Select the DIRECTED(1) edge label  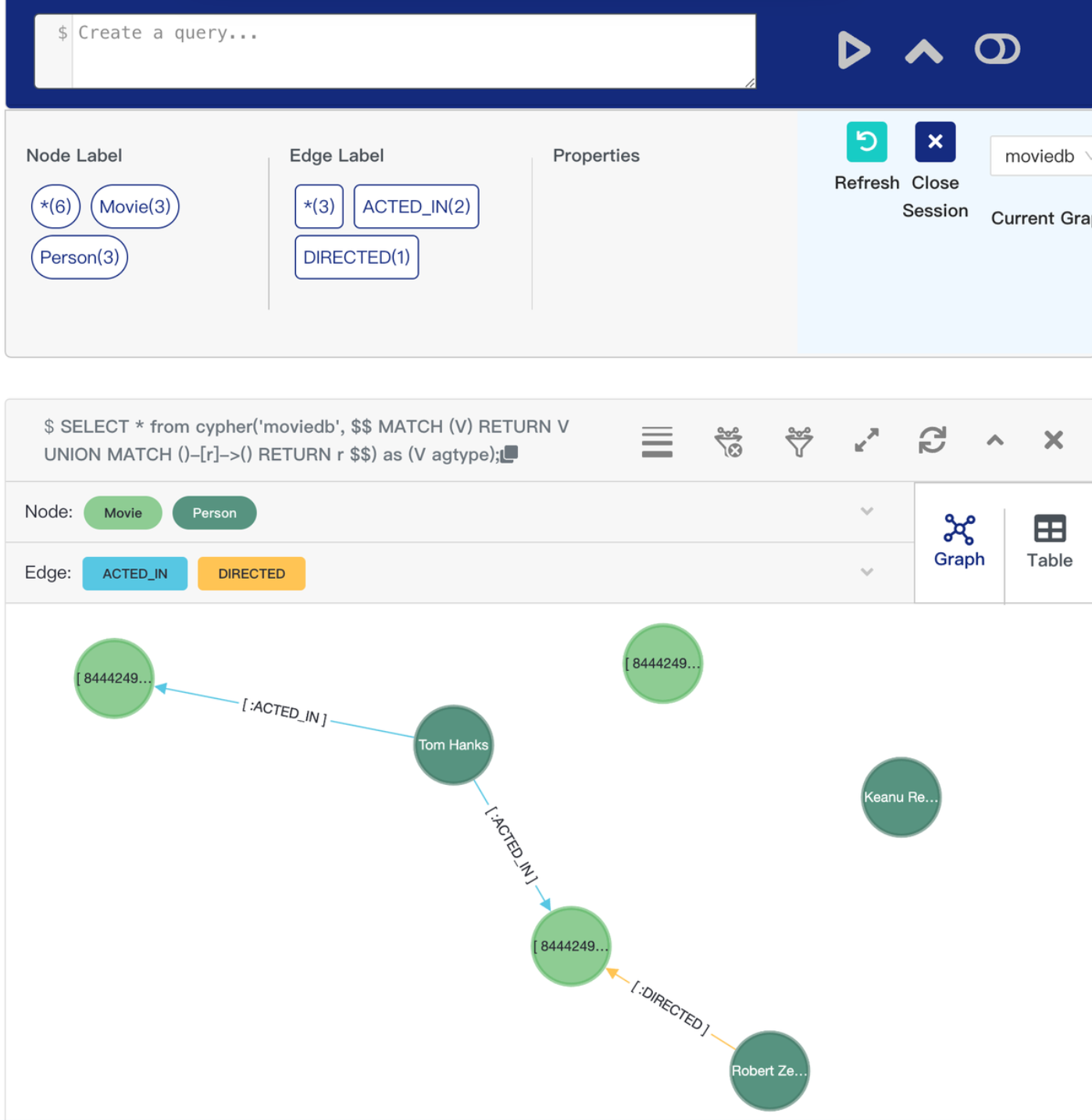357,258
